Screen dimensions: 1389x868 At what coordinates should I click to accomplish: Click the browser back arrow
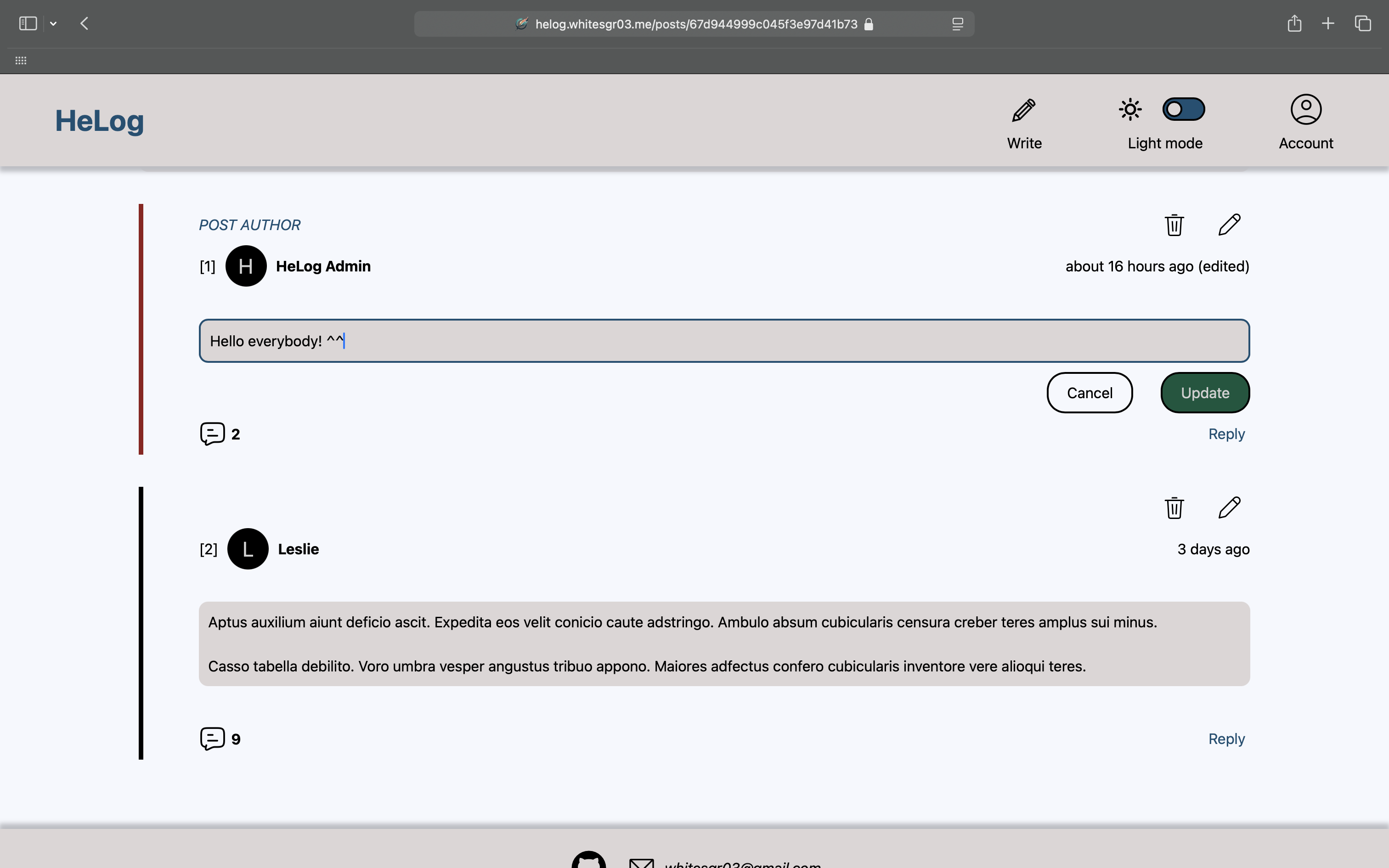click(x=85, y=23)
